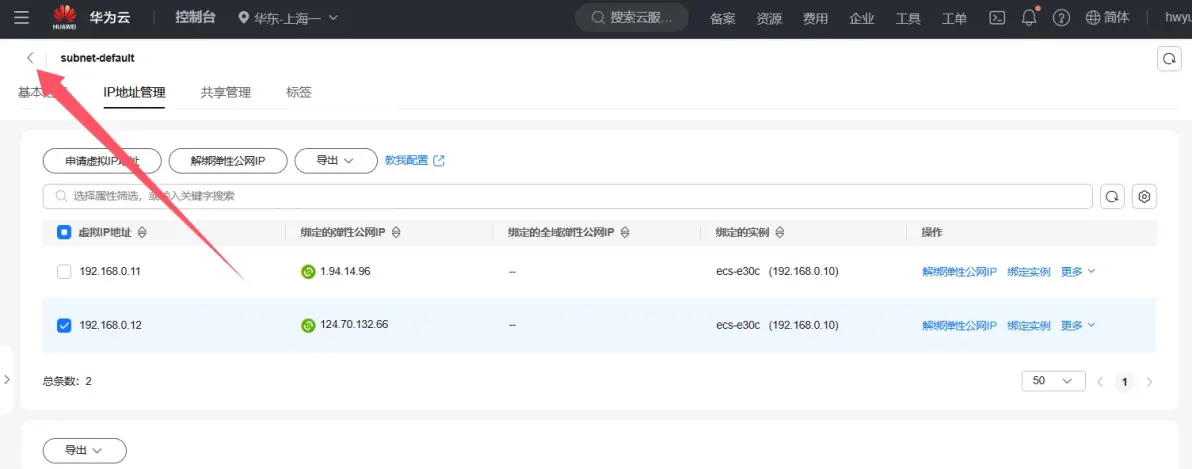
Task: Change page size dropdown showing 50
Action: (1053, 381)
